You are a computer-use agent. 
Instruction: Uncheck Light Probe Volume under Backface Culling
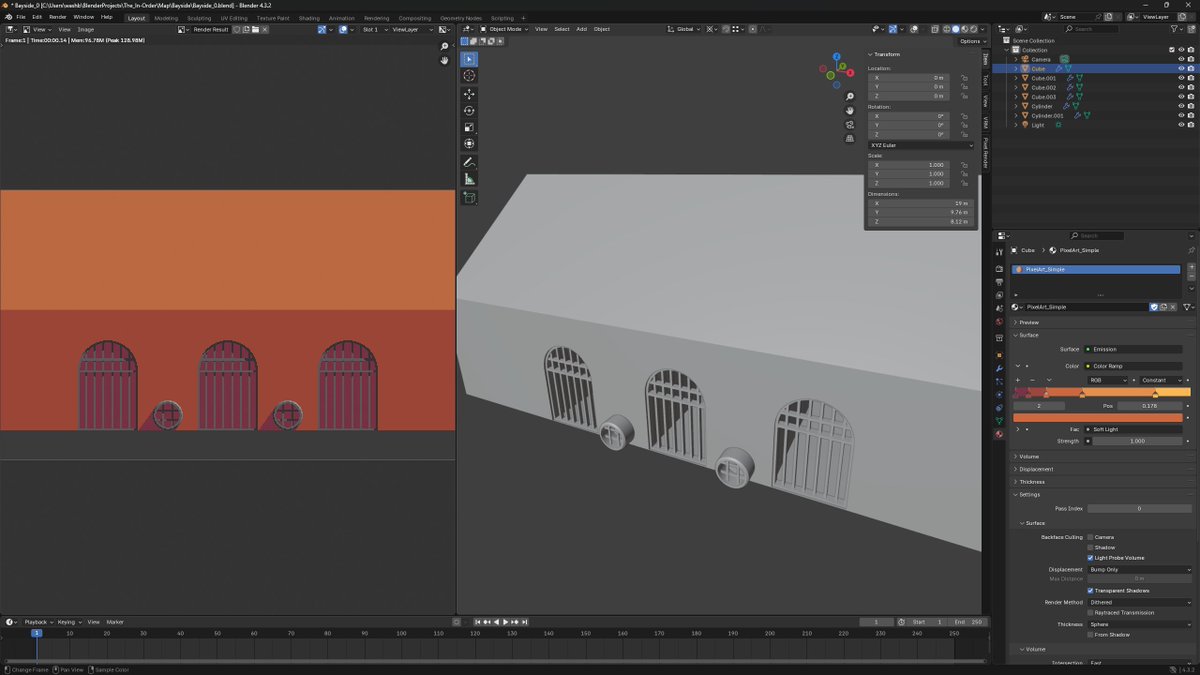1090,558
